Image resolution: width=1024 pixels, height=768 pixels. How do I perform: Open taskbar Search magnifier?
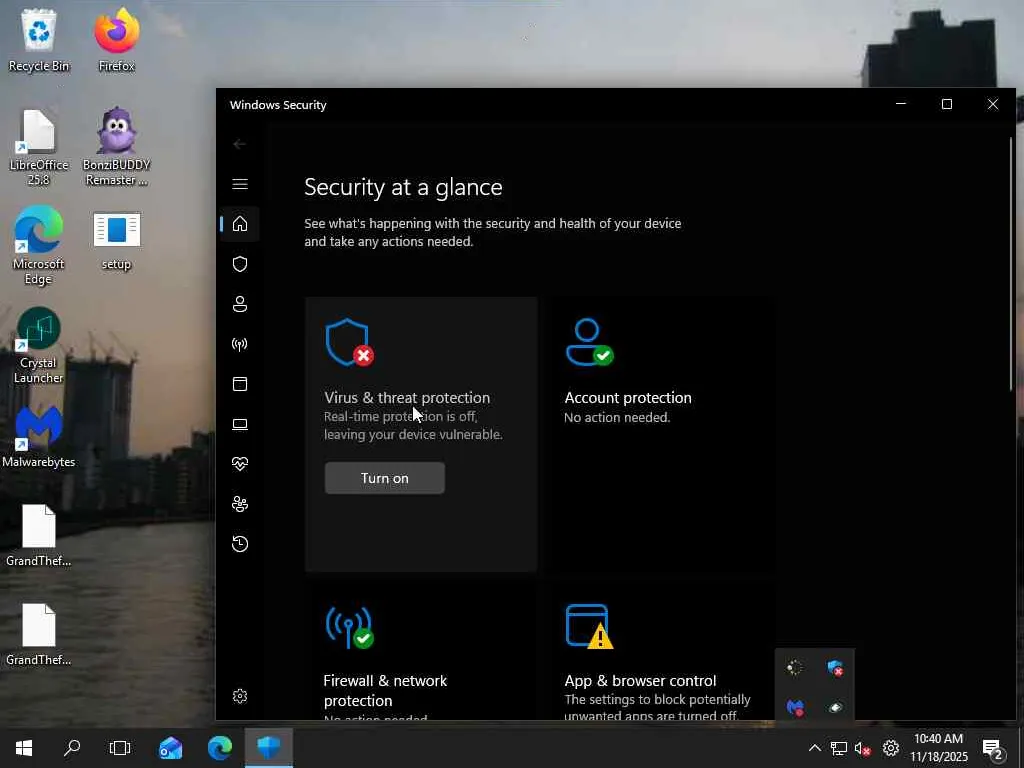[72, 748]
